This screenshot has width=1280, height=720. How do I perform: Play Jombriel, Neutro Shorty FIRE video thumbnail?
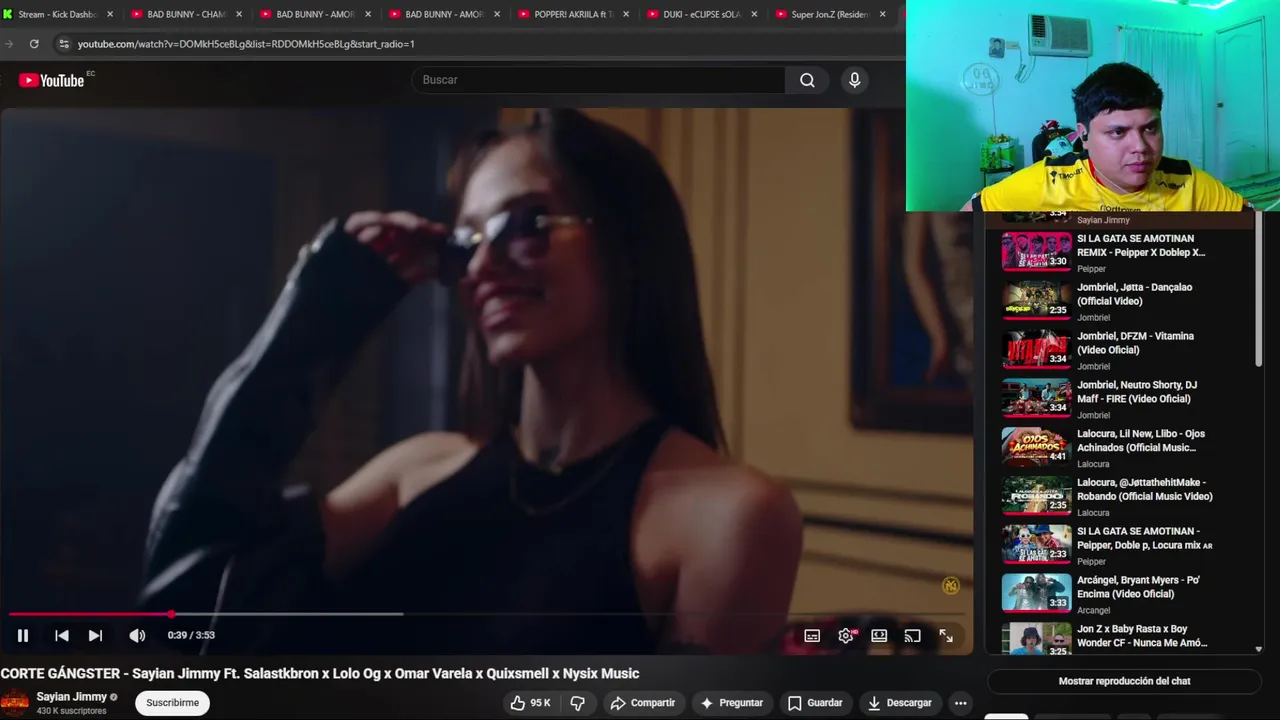click(1036, 397)
